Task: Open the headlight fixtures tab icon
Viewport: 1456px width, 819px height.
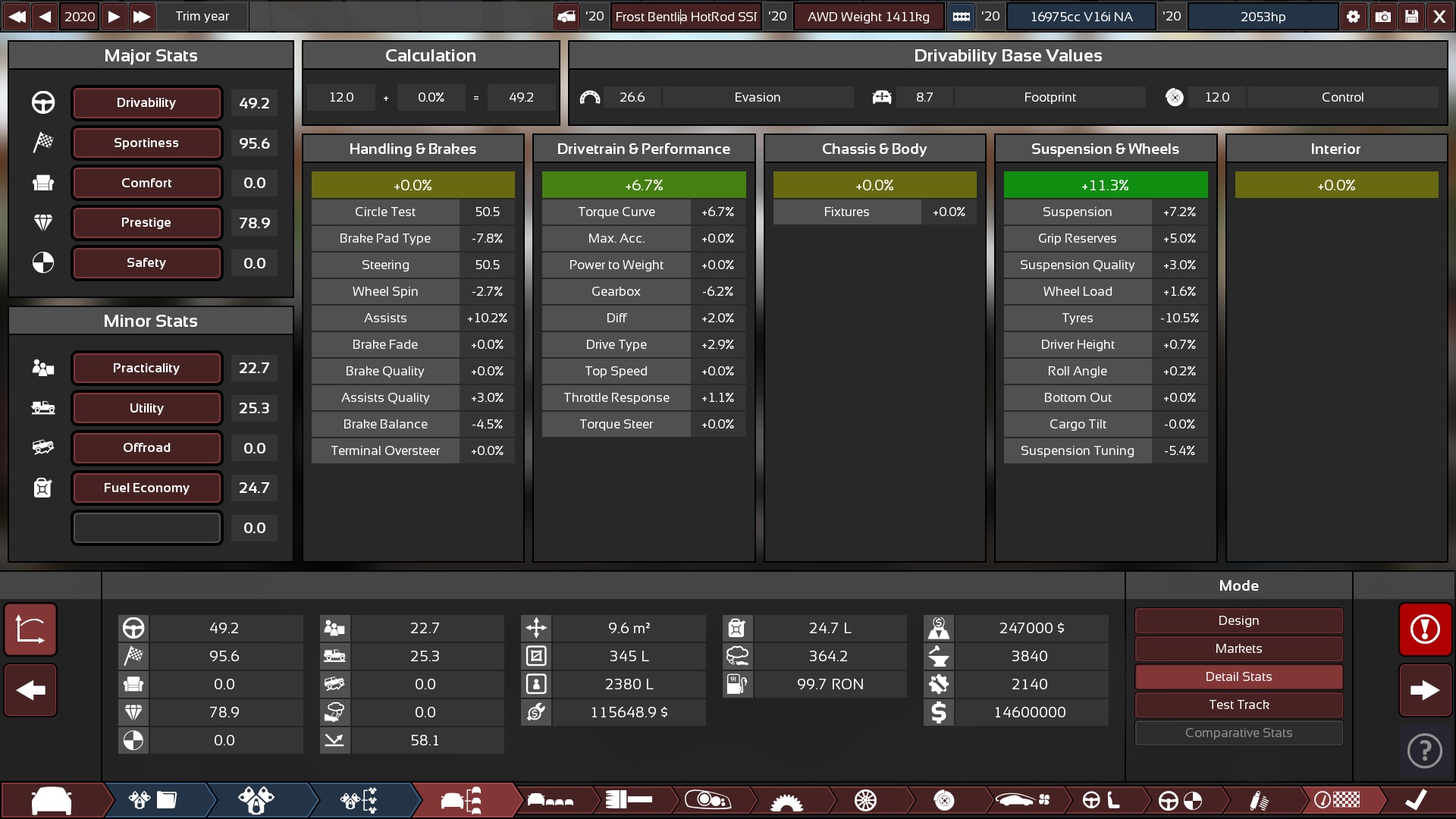Action: click(x=708, y=800)
